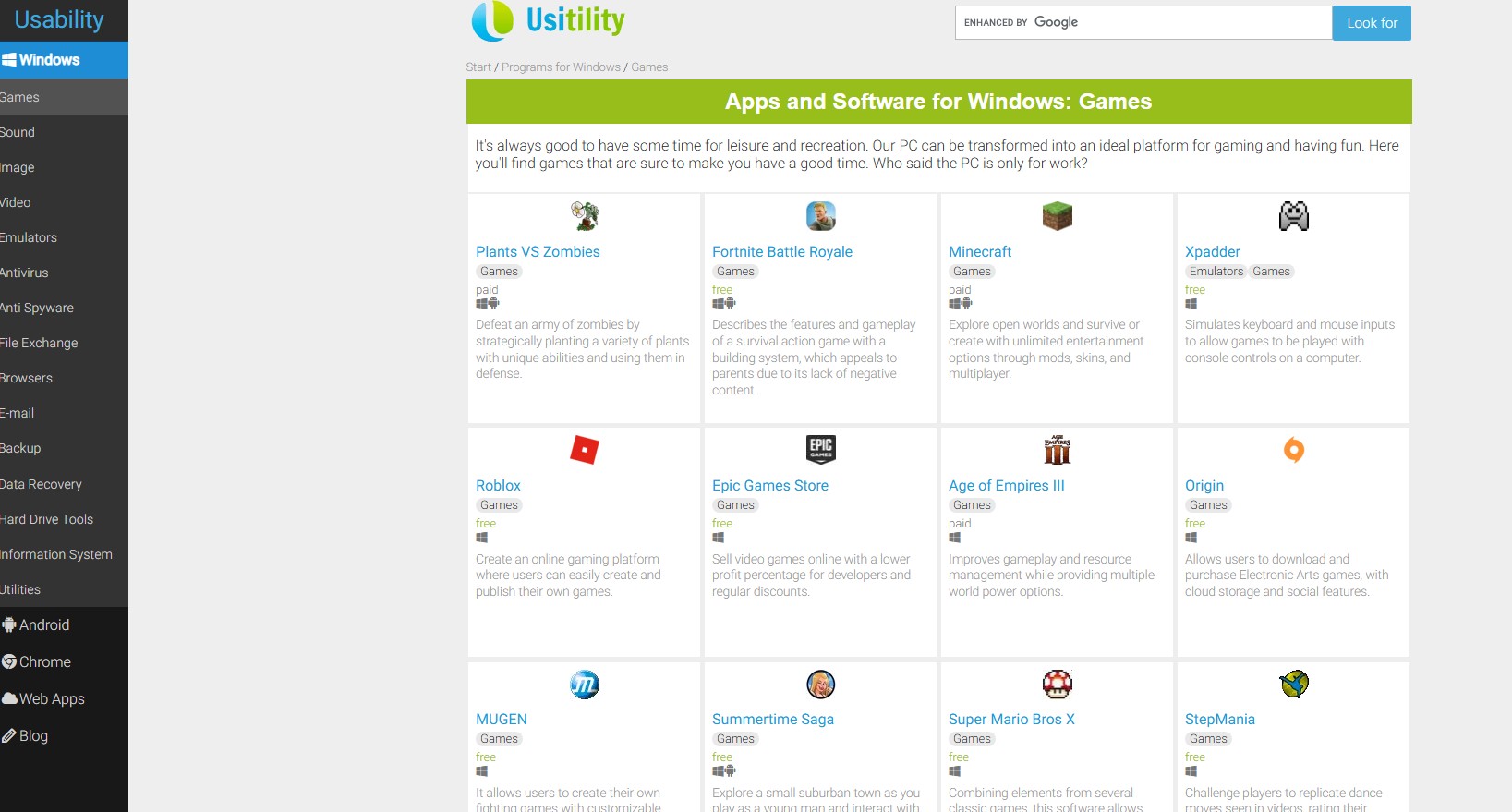The width and height of the screenshot is (1512, 812).
Task: Click Programs for Windows breadcrumb link
Action: coord(561,67)
